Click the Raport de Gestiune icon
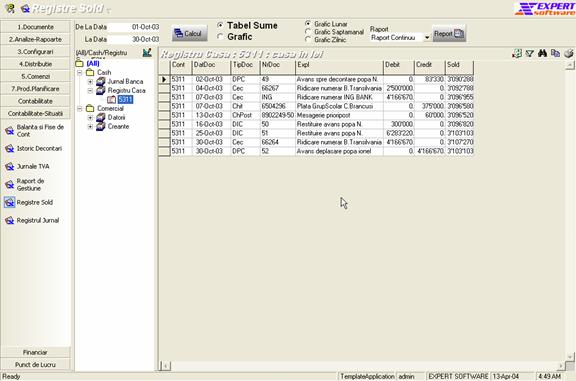Image resolution: width=576 pixels, height=381 pixels. pos(10,185)
